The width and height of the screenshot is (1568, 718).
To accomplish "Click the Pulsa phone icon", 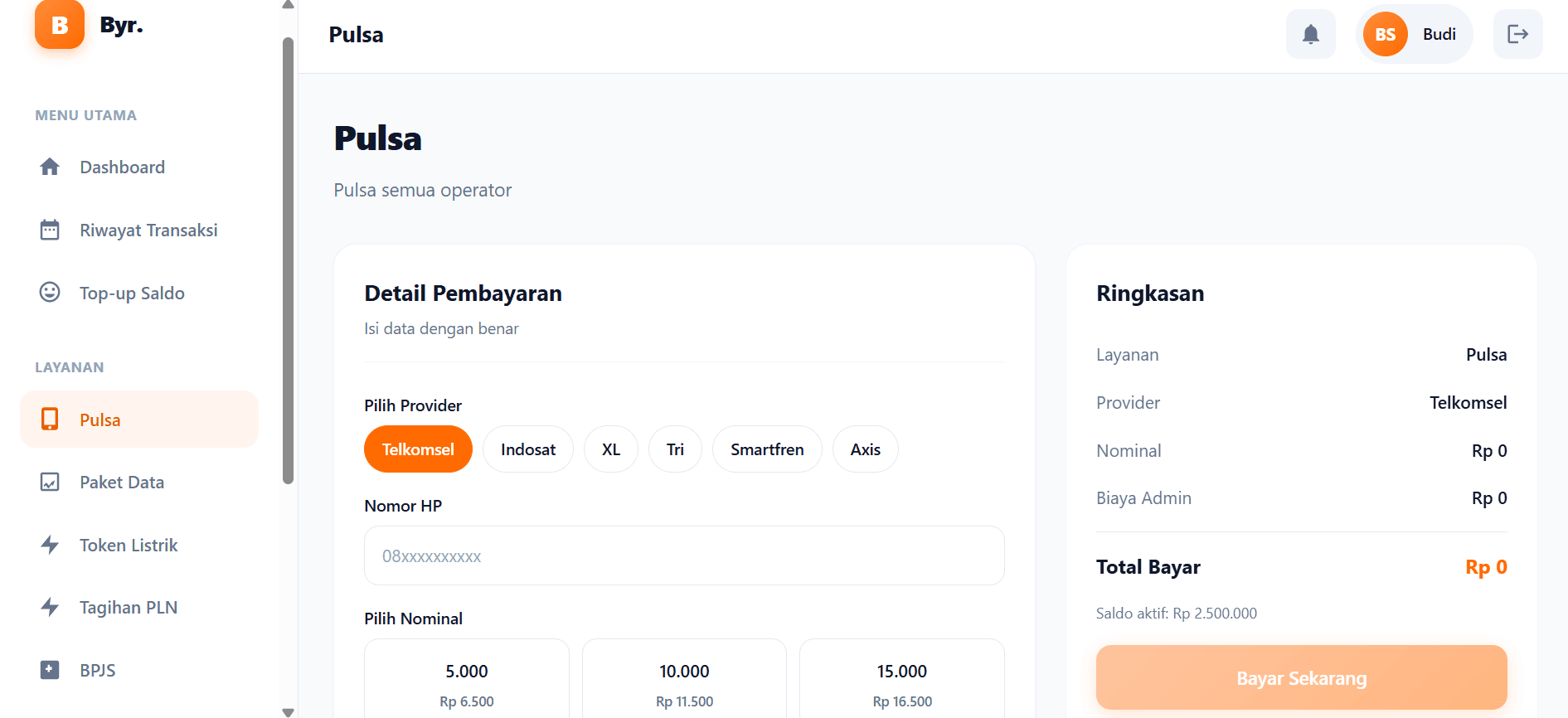I will (x=50, y=420).
